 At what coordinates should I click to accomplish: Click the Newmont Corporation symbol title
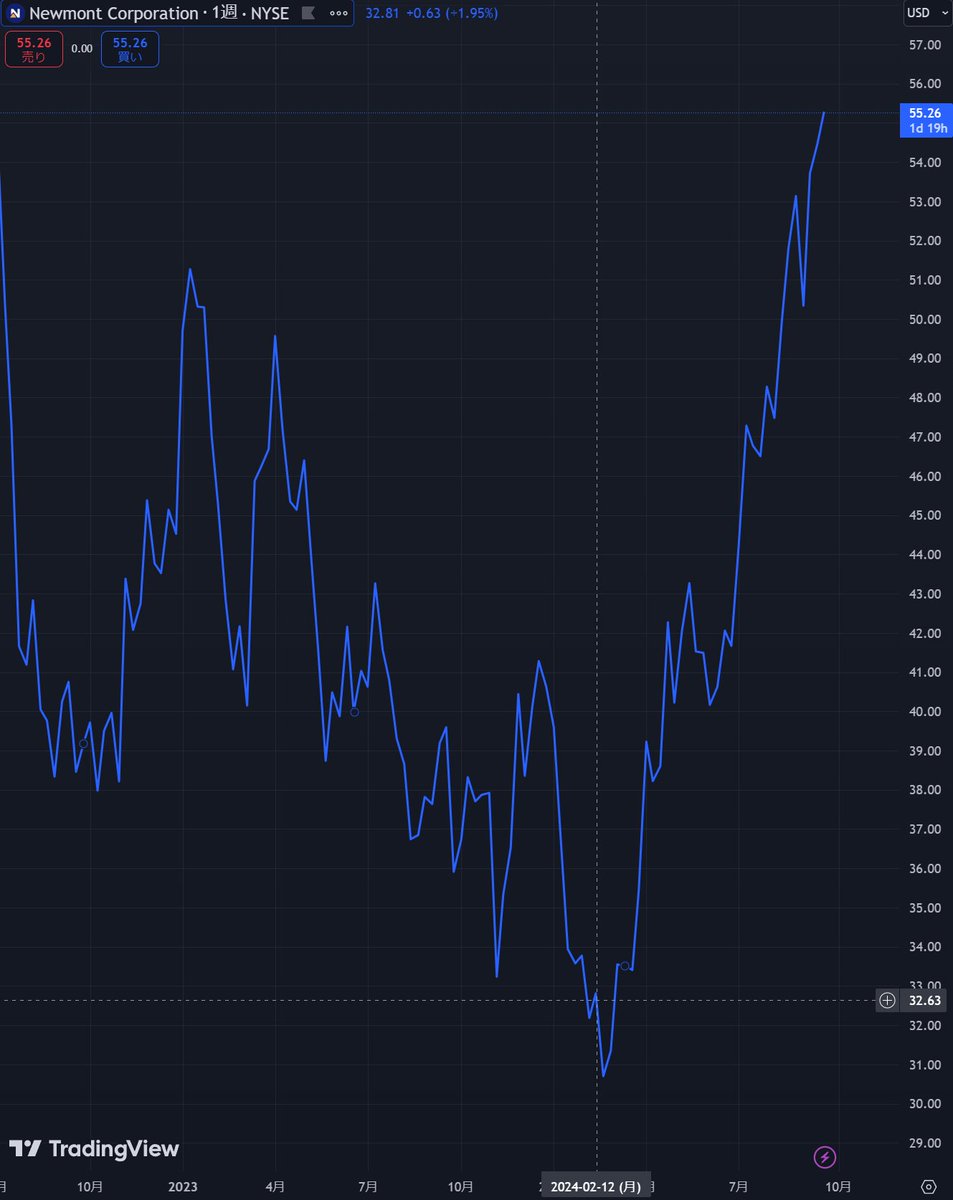tap(113, 14)
